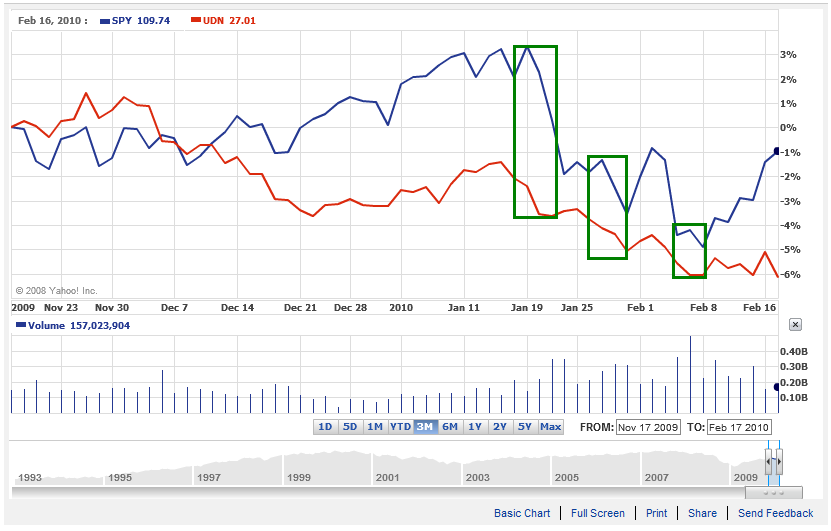Viewport: 831px width, 531px height.
Task: Select the 5Y range tab
Action: pos(525,427)
